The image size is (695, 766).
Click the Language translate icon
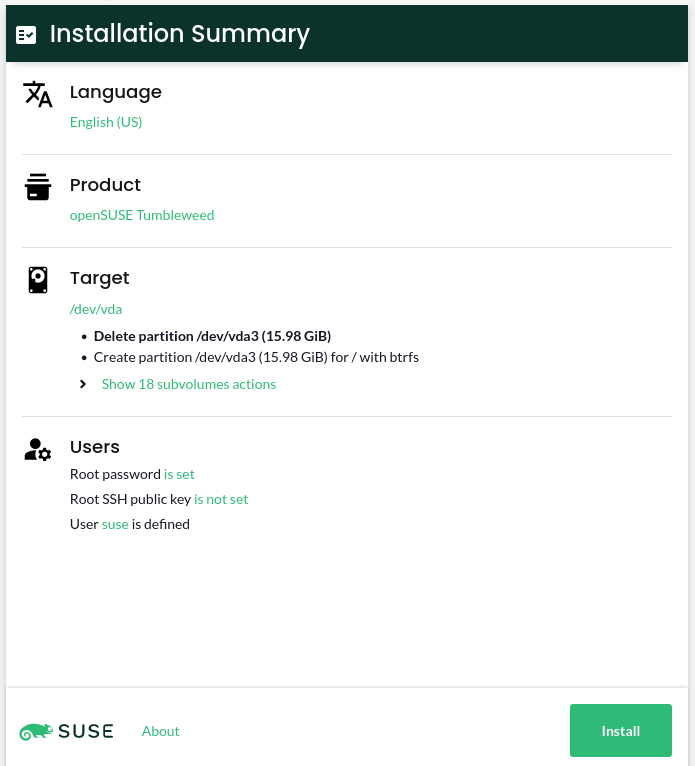point(37,94)
